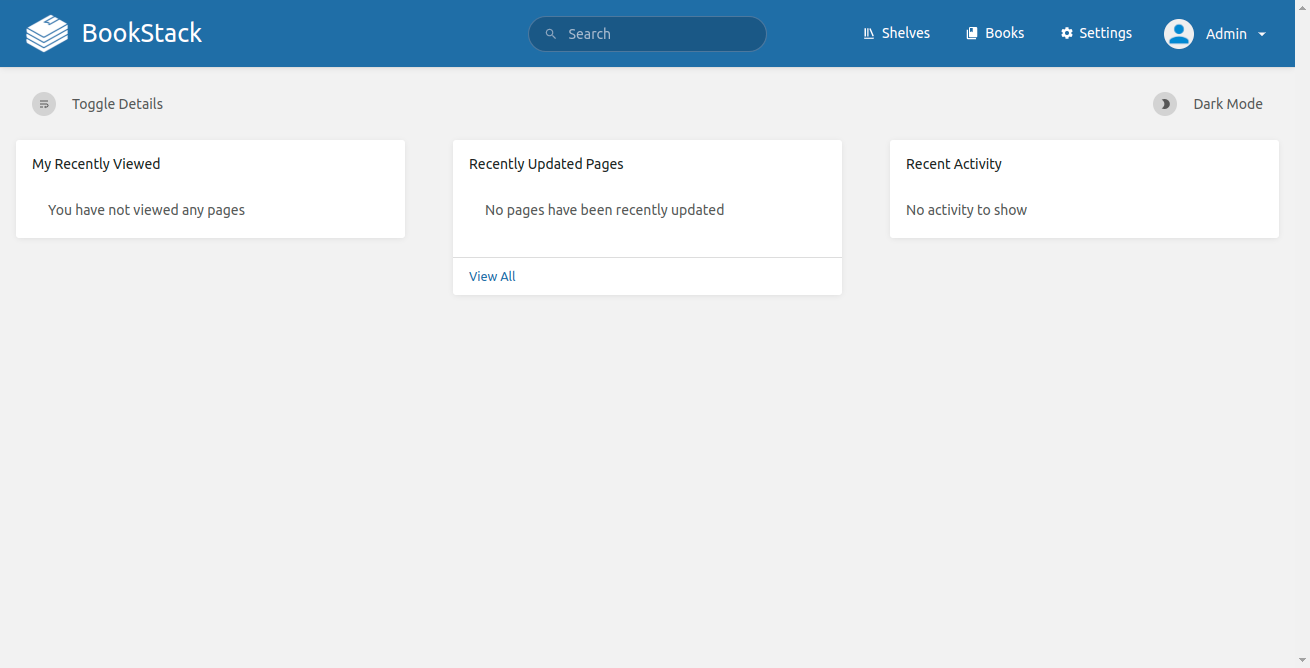Viewport: 1310px width, 668px height.
Task: Click the Dark Mode half-moon icon
Action: [1165, 104]
